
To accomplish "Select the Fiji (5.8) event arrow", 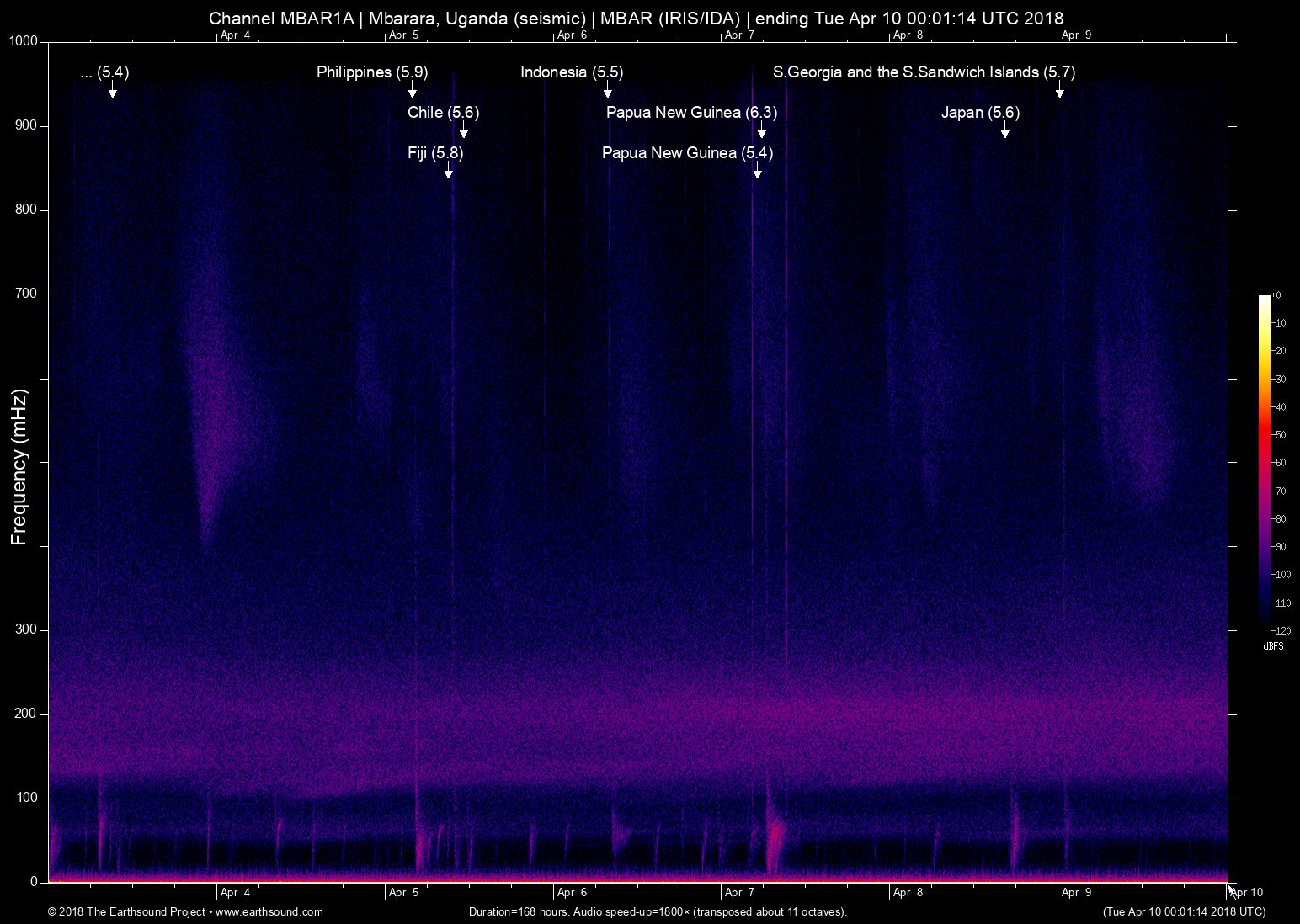I will pyautogui.click(x=449, y=172).
